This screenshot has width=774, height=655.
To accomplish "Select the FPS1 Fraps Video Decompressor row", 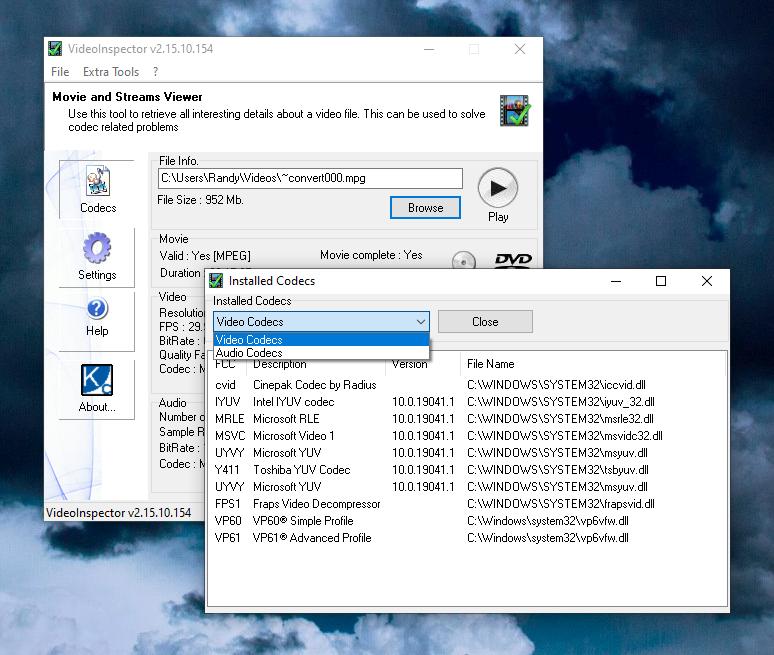I will coord(467,504).
